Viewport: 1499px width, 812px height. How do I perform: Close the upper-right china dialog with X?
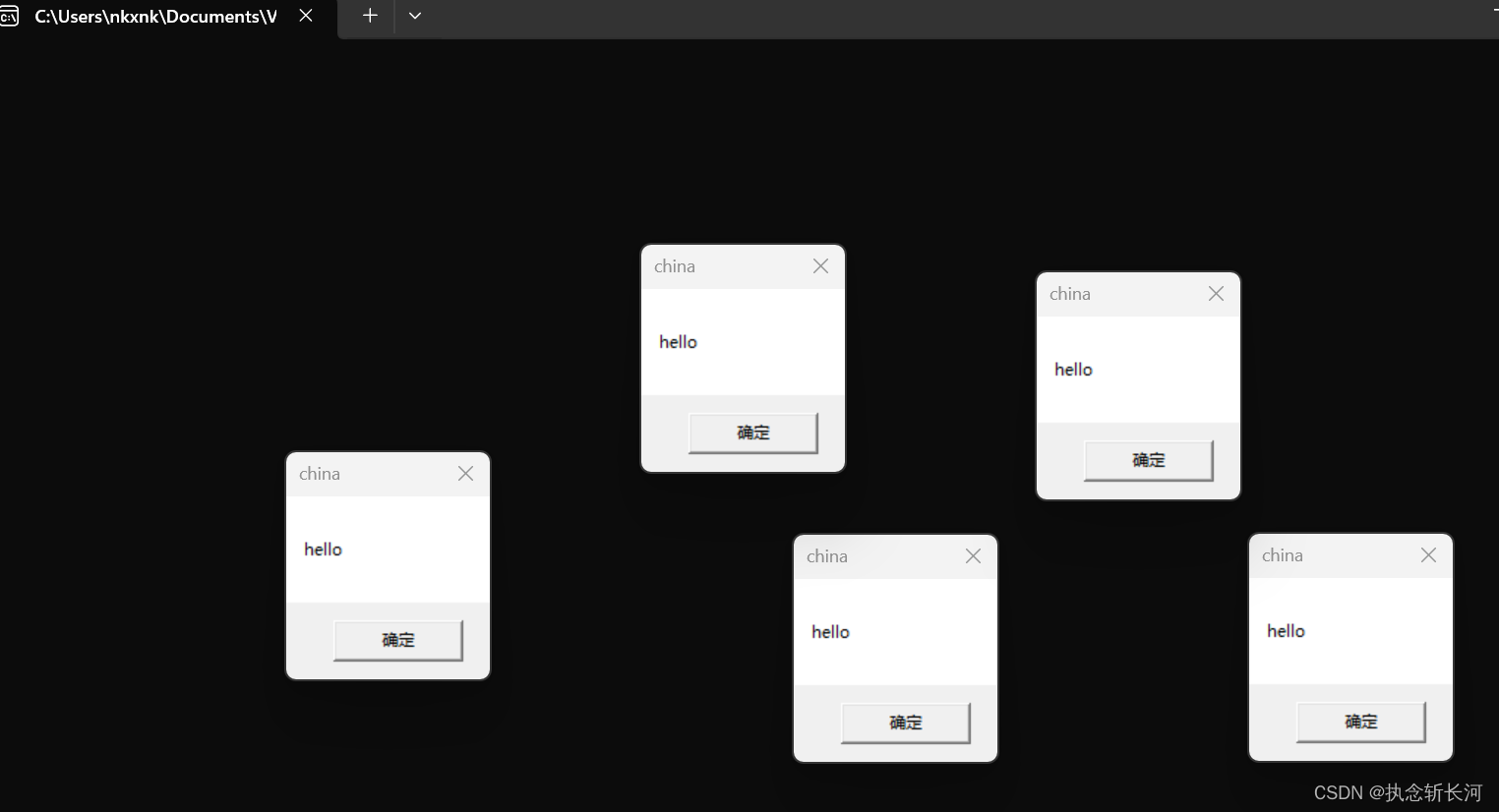[x=1217, y=294]
